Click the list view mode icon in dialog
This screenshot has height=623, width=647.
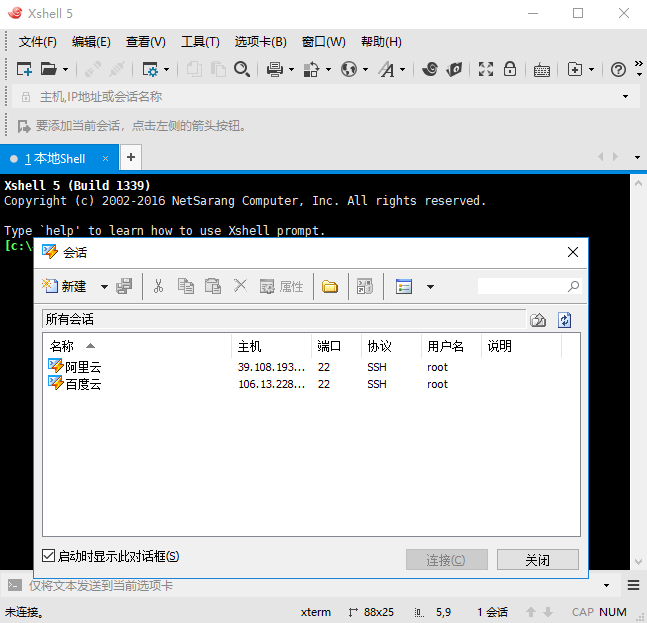[x=404, y=286]
